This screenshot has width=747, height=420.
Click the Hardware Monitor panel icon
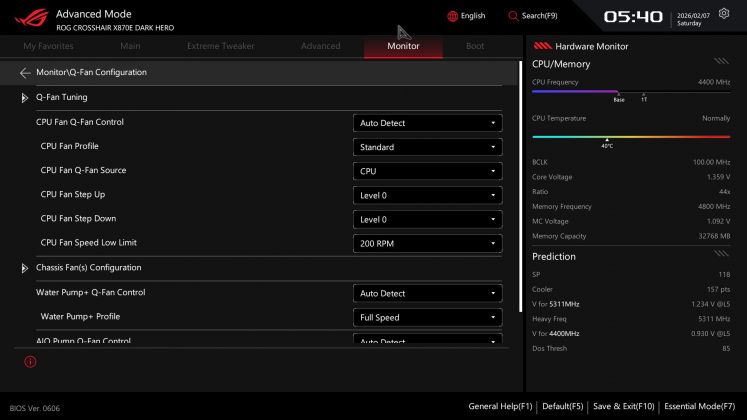coord(543,46)
